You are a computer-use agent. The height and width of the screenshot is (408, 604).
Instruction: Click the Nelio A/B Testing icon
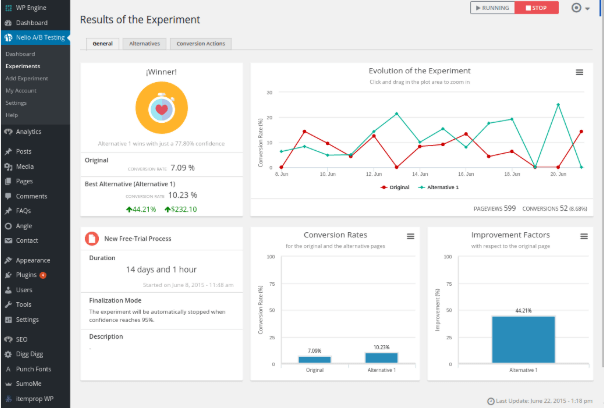(x=8, y=37)
